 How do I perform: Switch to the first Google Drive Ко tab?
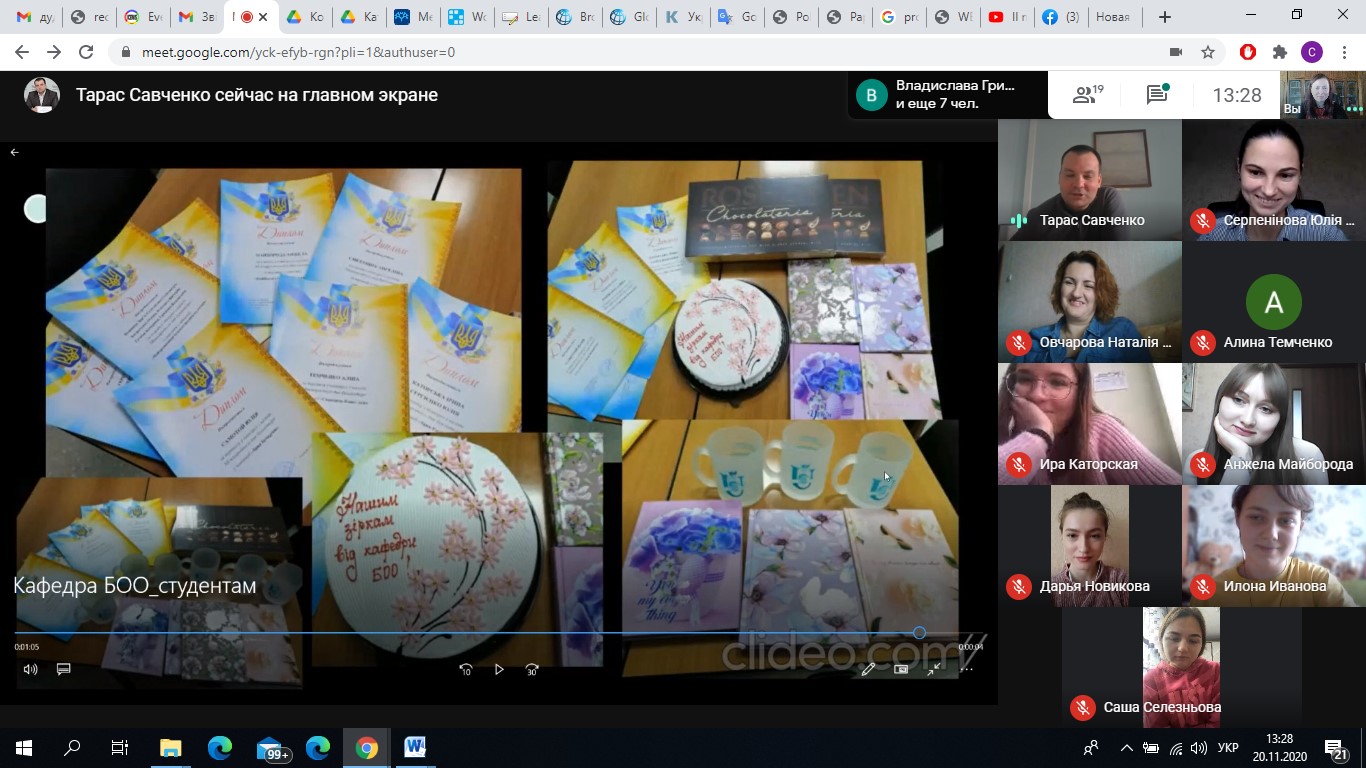tap(305, 17)
